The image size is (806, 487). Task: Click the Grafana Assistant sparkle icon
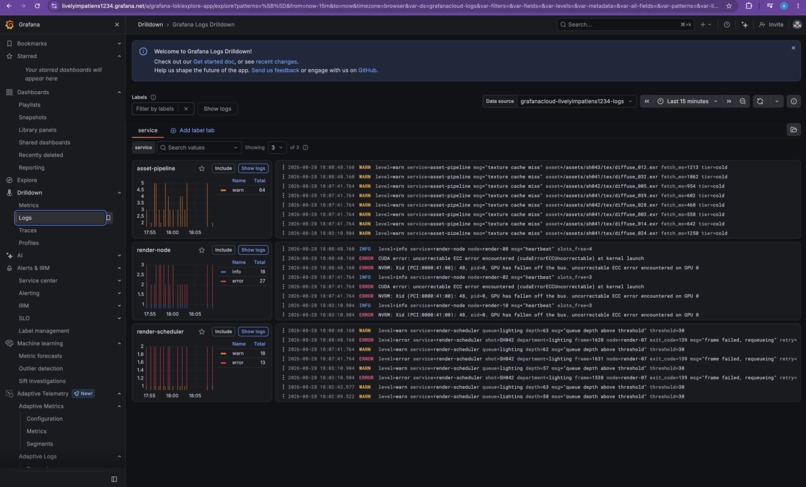point(745,25)
